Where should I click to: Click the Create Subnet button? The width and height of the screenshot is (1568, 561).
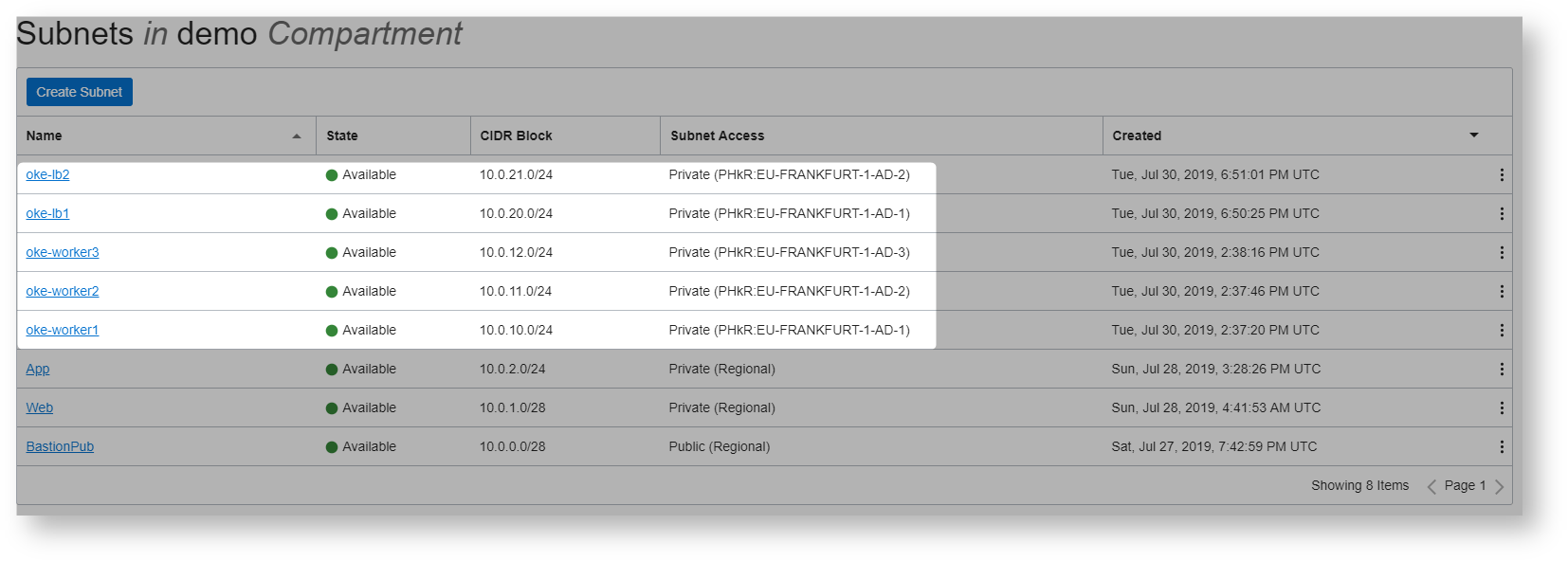click(x=80, y=92)
